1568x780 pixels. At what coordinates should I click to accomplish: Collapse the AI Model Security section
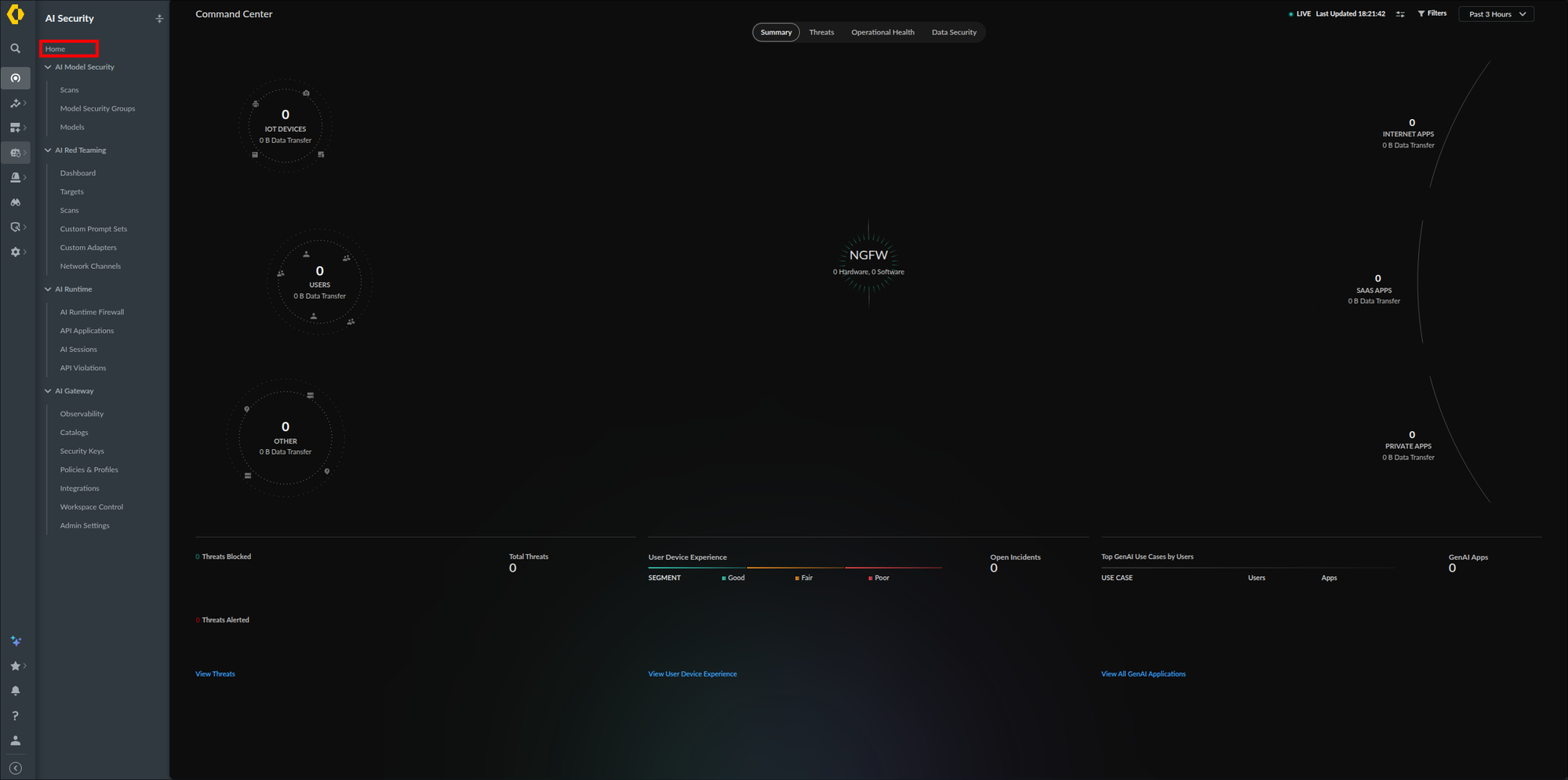48,67
